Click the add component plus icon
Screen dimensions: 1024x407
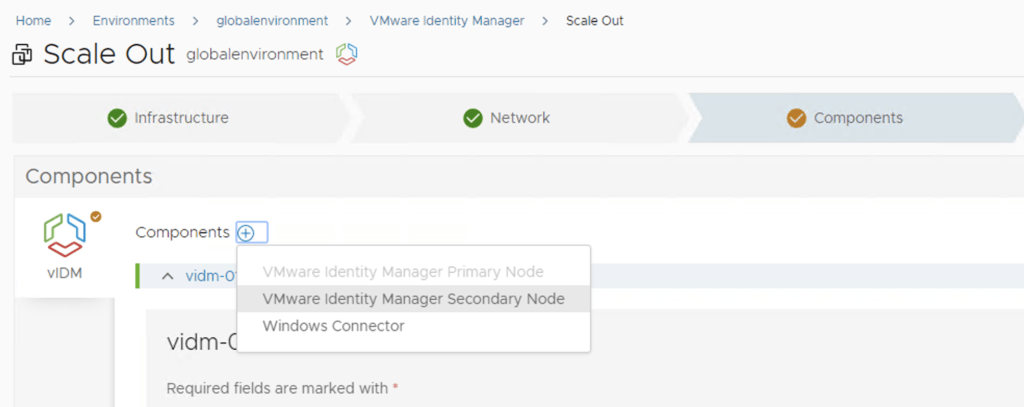pos(246,232)
